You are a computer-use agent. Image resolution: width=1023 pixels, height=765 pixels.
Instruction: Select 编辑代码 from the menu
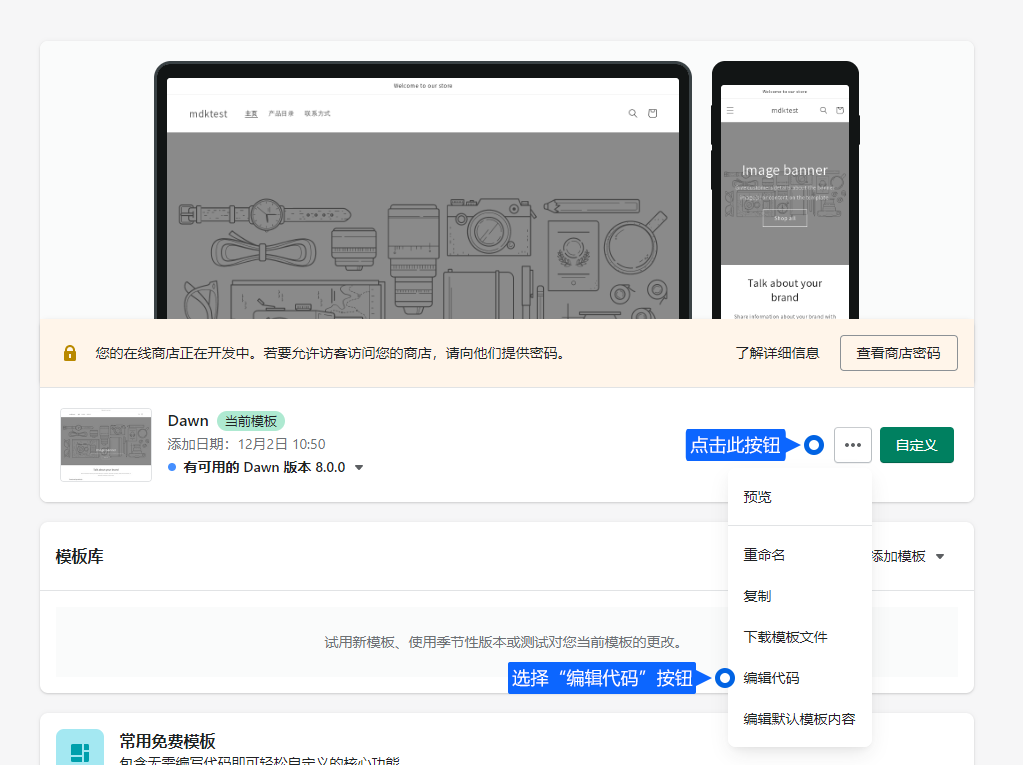coord(771,678)
